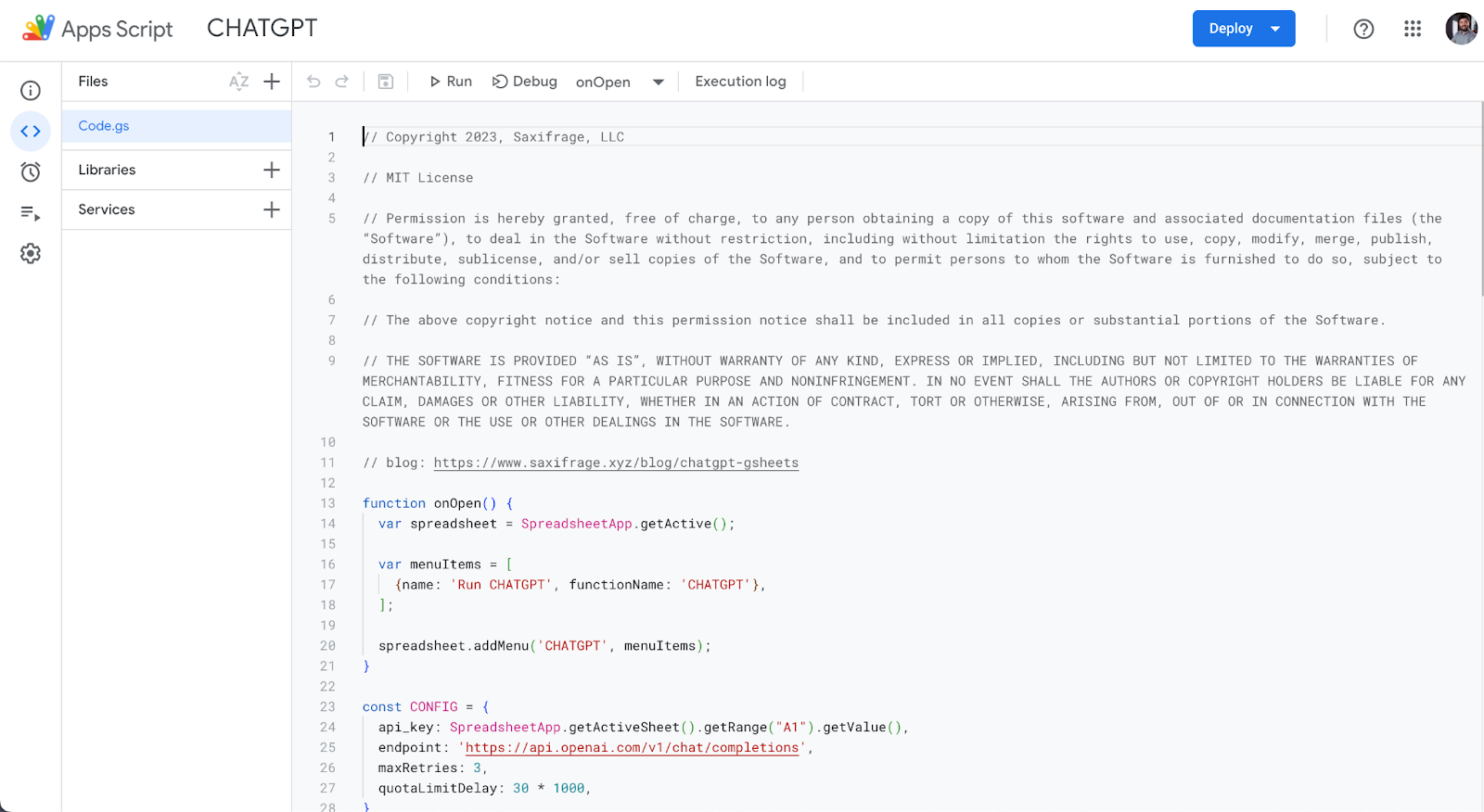The height and width of the screenshot is (812, 1484).
Task: Click the Redo arrow icon
Action: pyautogui.click(x=341, y=82)
